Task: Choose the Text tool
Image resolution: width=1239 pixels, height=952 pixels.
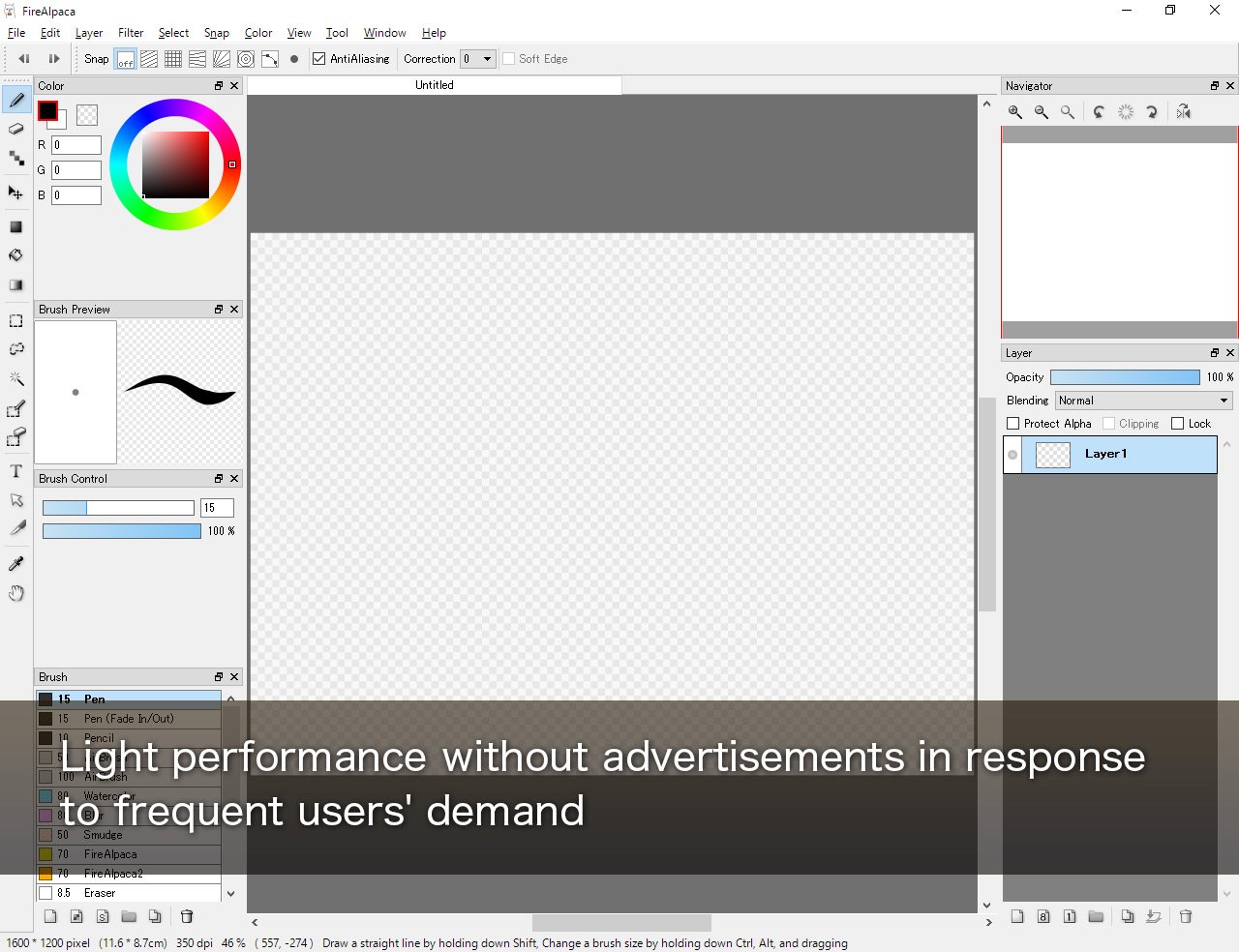Action: [16, 471]
